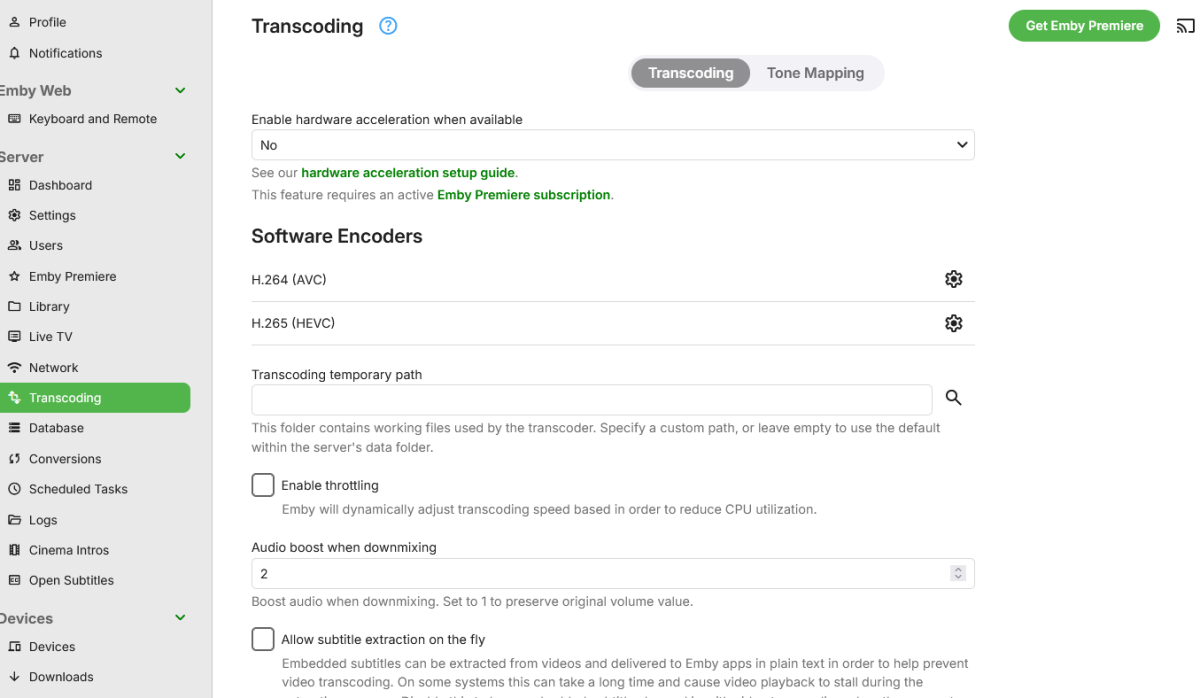Open H.265 (HEVC) encoder settings gear
Screen dimensions: 1200x698
tap(953, 323)
